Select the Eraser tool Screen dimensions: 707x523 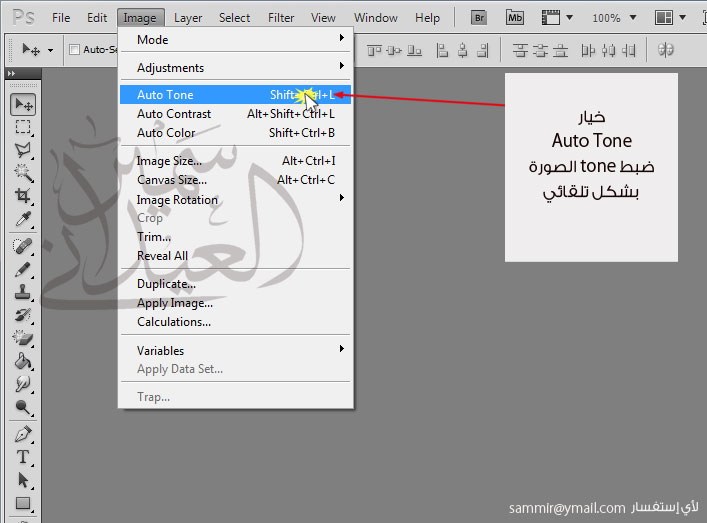point(23,338)
